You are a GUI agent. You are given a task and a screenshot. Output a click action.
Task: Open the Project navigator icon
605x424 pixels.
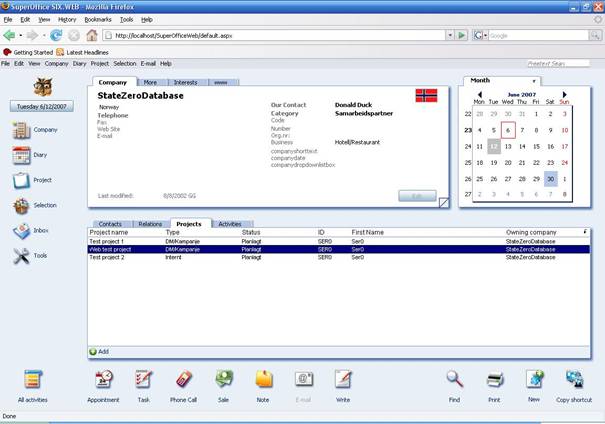(21, 180)
